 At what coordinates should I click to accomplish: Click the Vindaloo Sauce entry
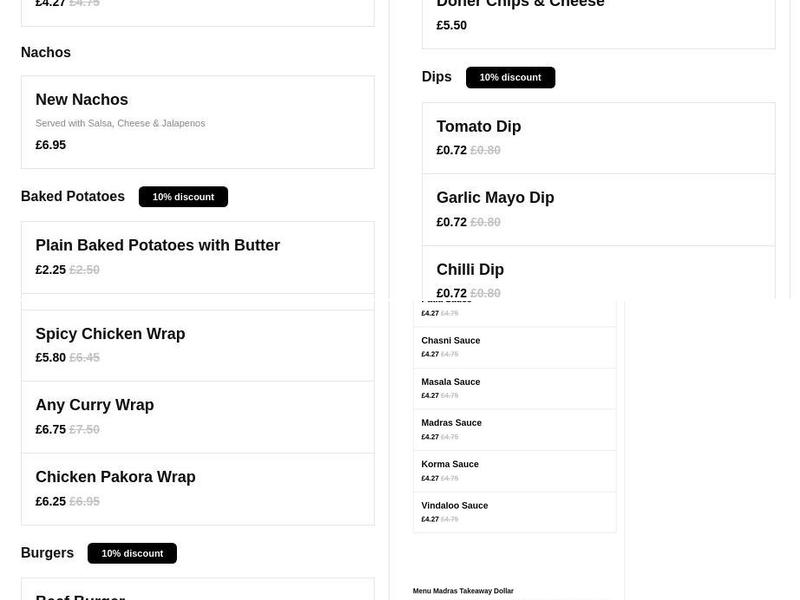(x=514, y=511)
